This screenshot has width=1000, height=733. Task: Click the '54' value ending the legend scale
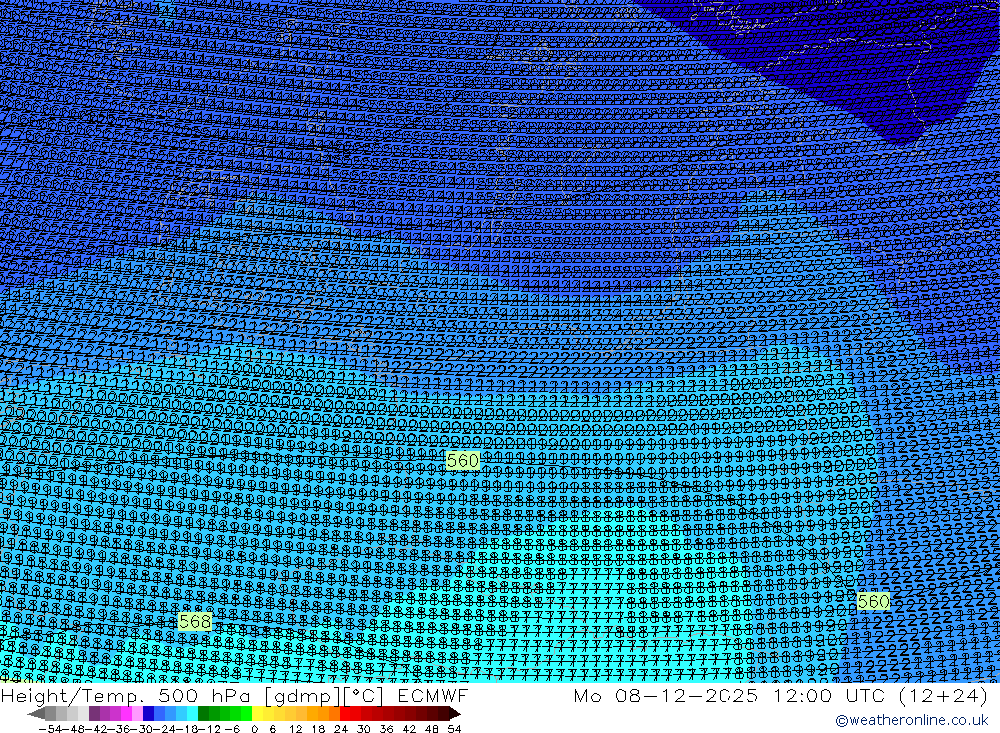[454, 729]
